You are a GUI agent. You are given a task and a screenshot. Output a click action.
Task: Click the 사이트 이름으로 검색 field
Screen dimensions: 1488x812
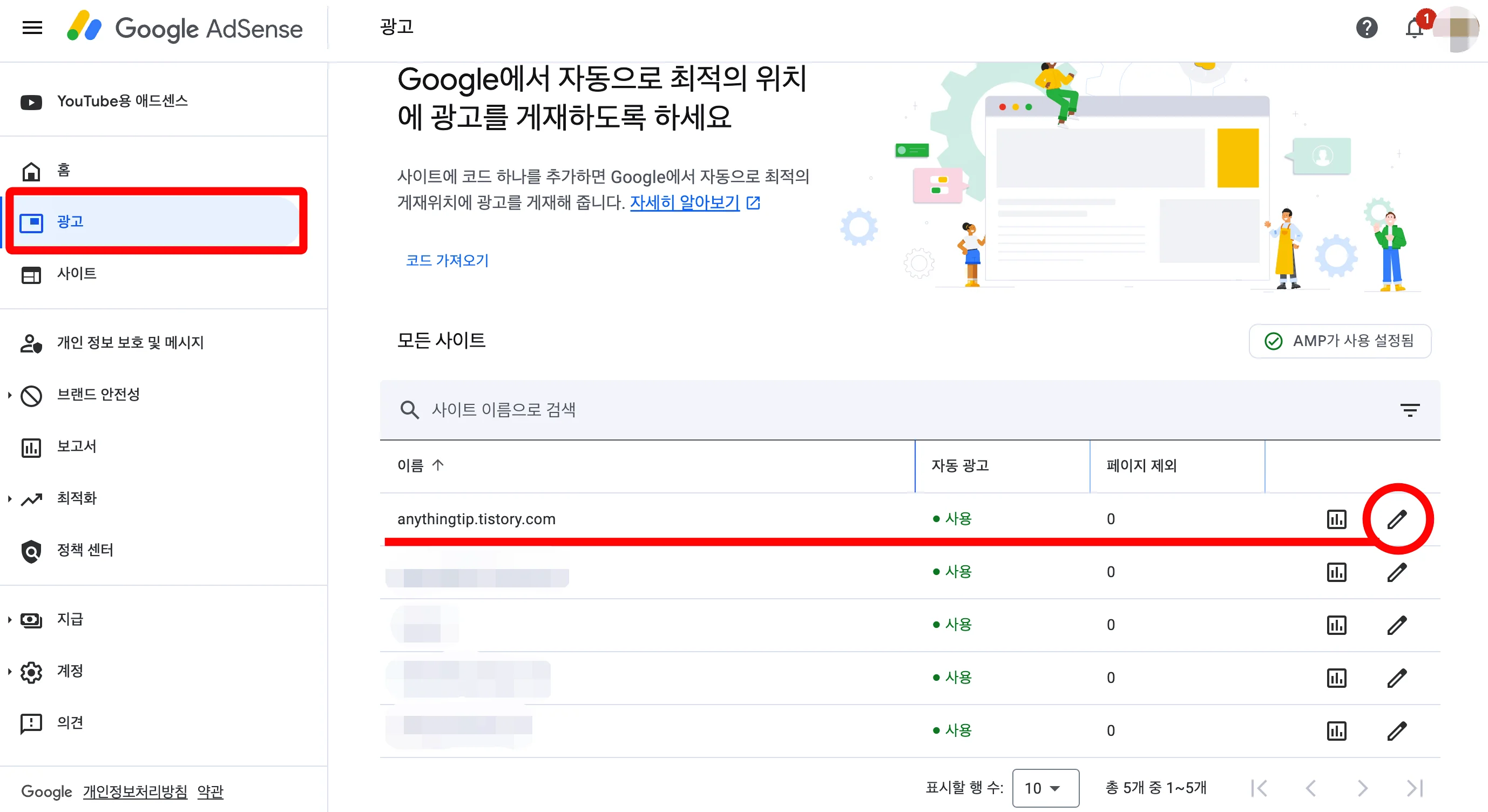(x=910, y=409)
